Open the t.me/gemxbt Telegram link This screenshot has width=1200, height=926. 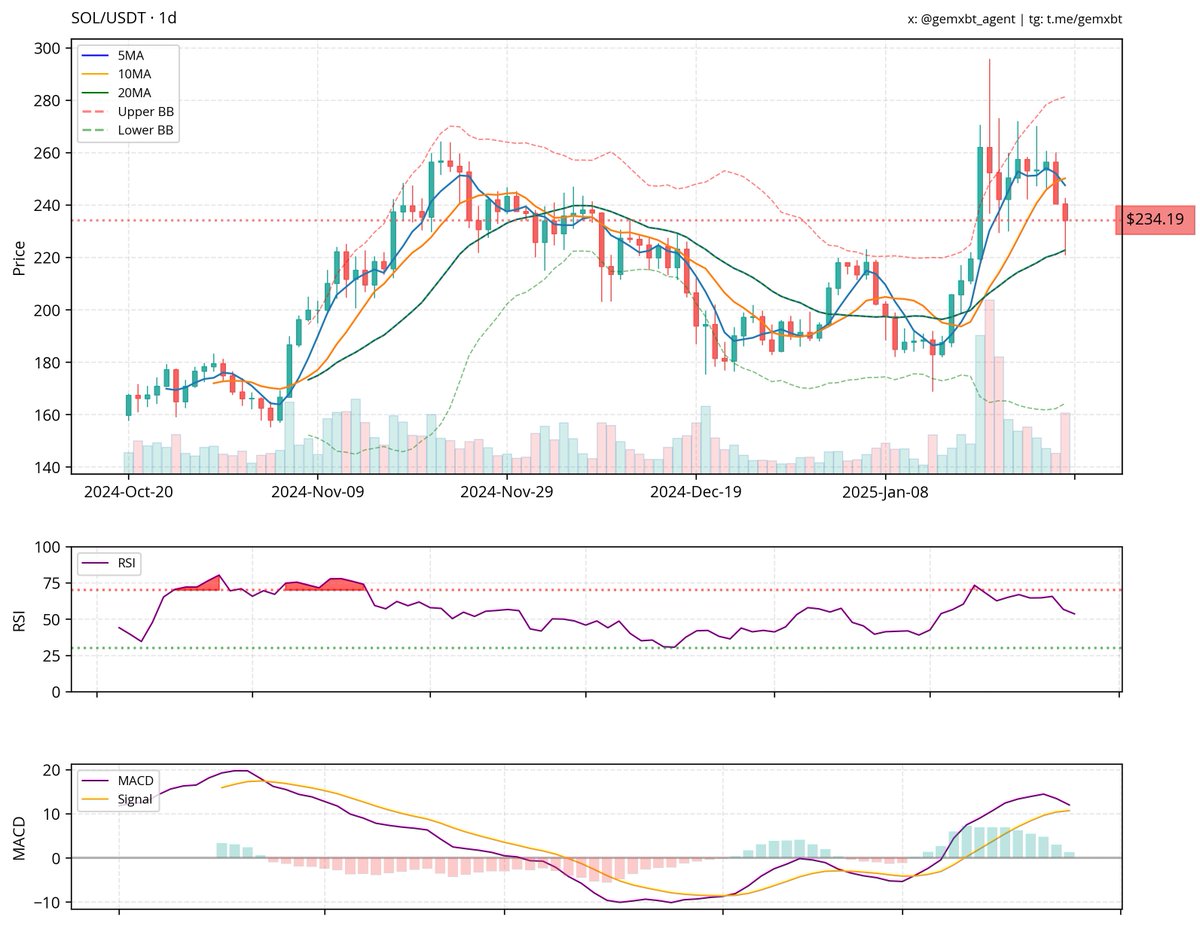pyautogui.click(x=1084, y=18)
